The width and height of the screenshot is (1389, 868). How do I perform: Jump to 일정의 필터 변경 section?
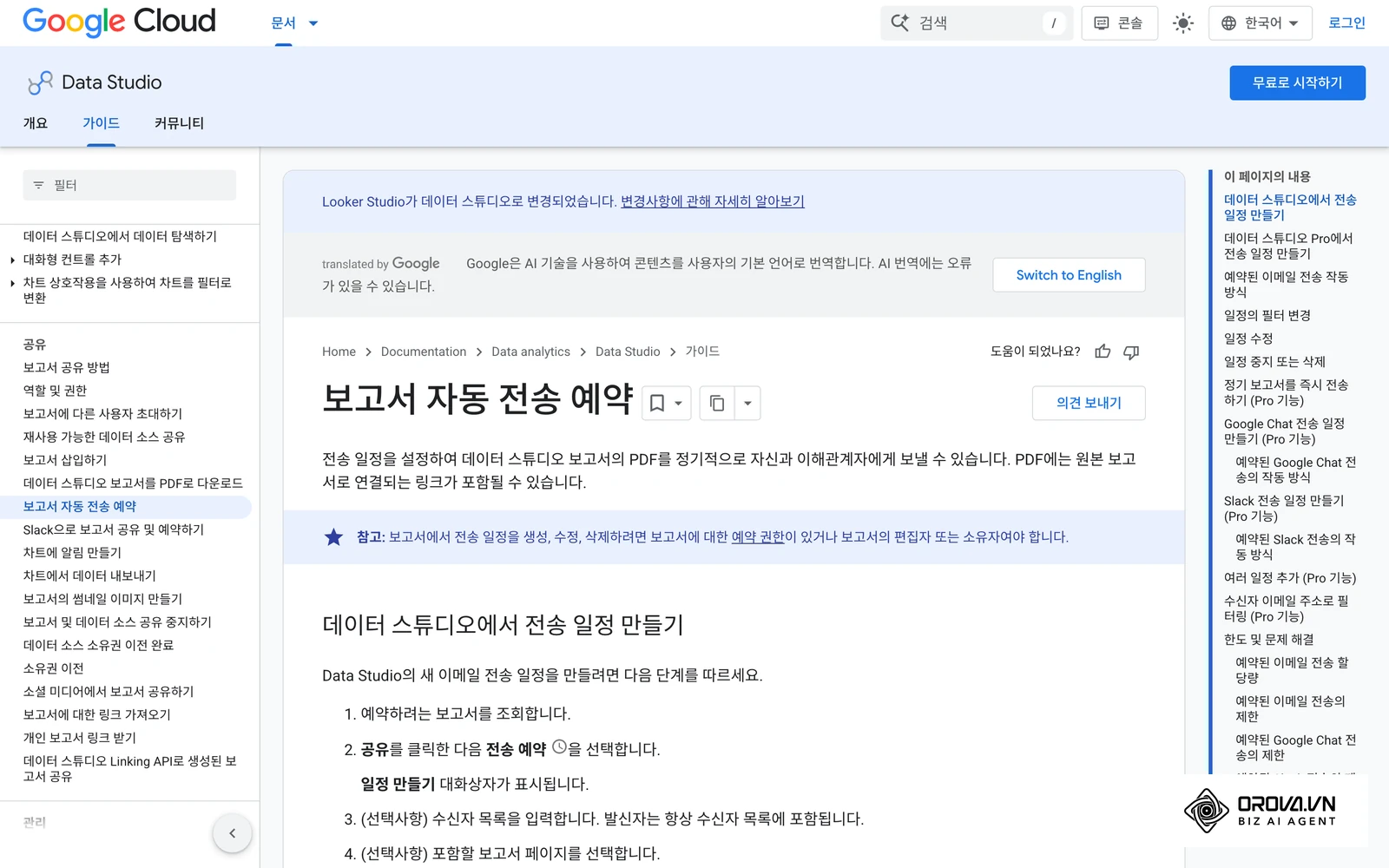tap(1267, 315)
